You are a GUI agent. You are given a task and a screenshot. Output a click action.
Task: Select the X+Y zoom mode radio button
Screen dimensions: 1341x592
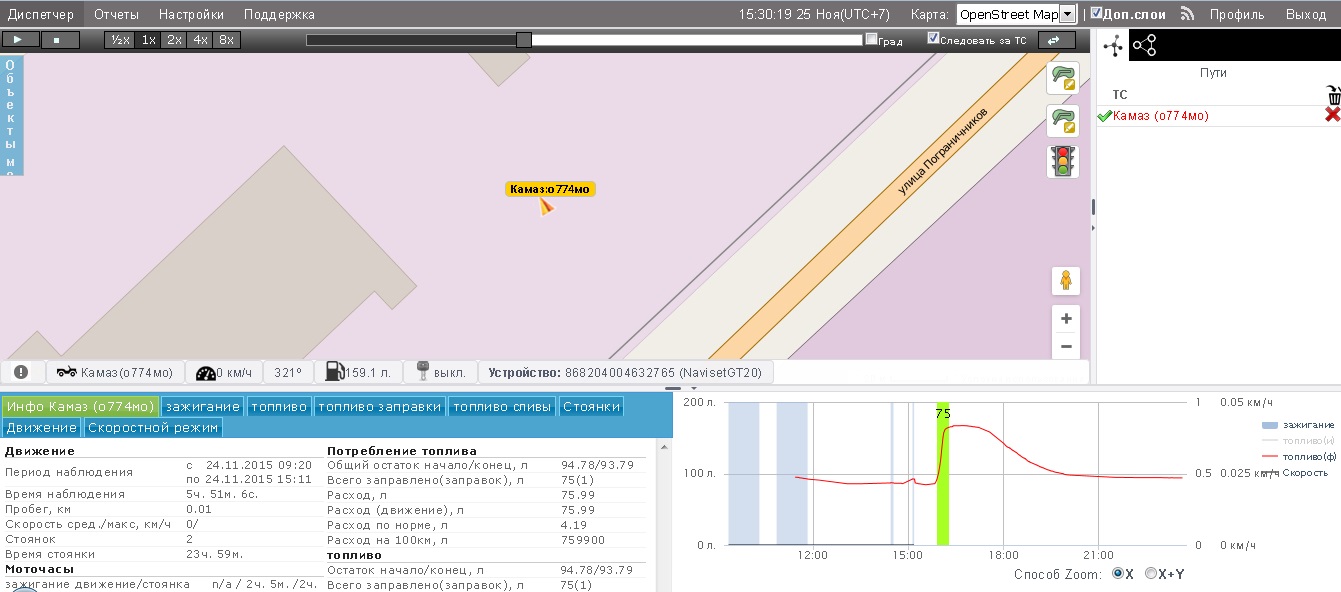[x=1151, y=574]
